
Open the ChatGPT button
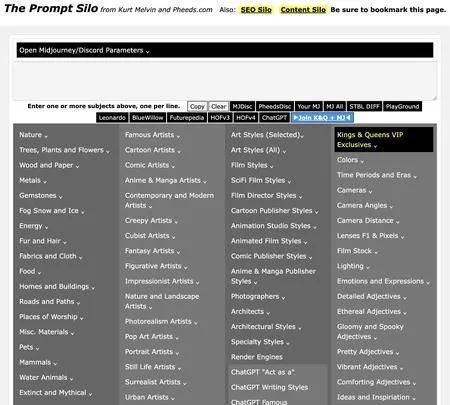(x=274, y=118)
